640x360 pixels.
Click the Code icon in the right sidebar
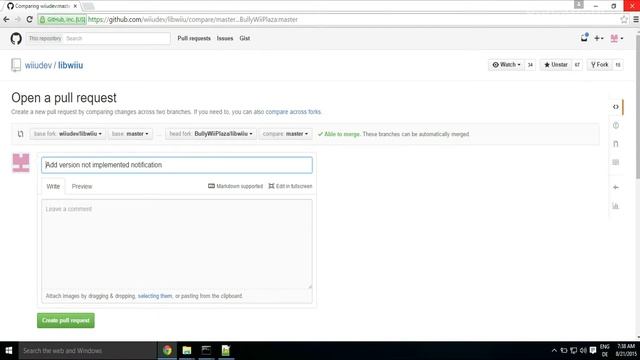tap(616, 107)
